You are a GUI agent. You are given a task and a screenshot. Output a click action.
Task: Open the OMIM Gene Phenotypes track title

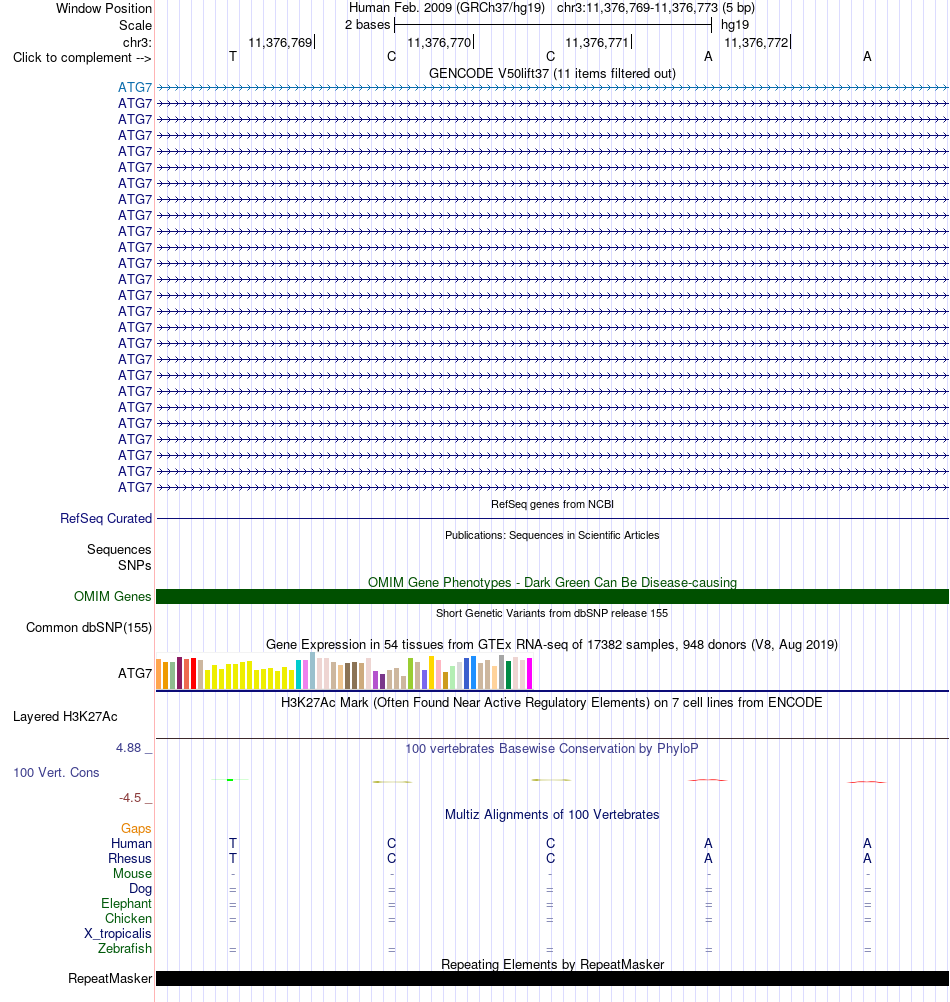pyautogui.click(x=552, y=582)
